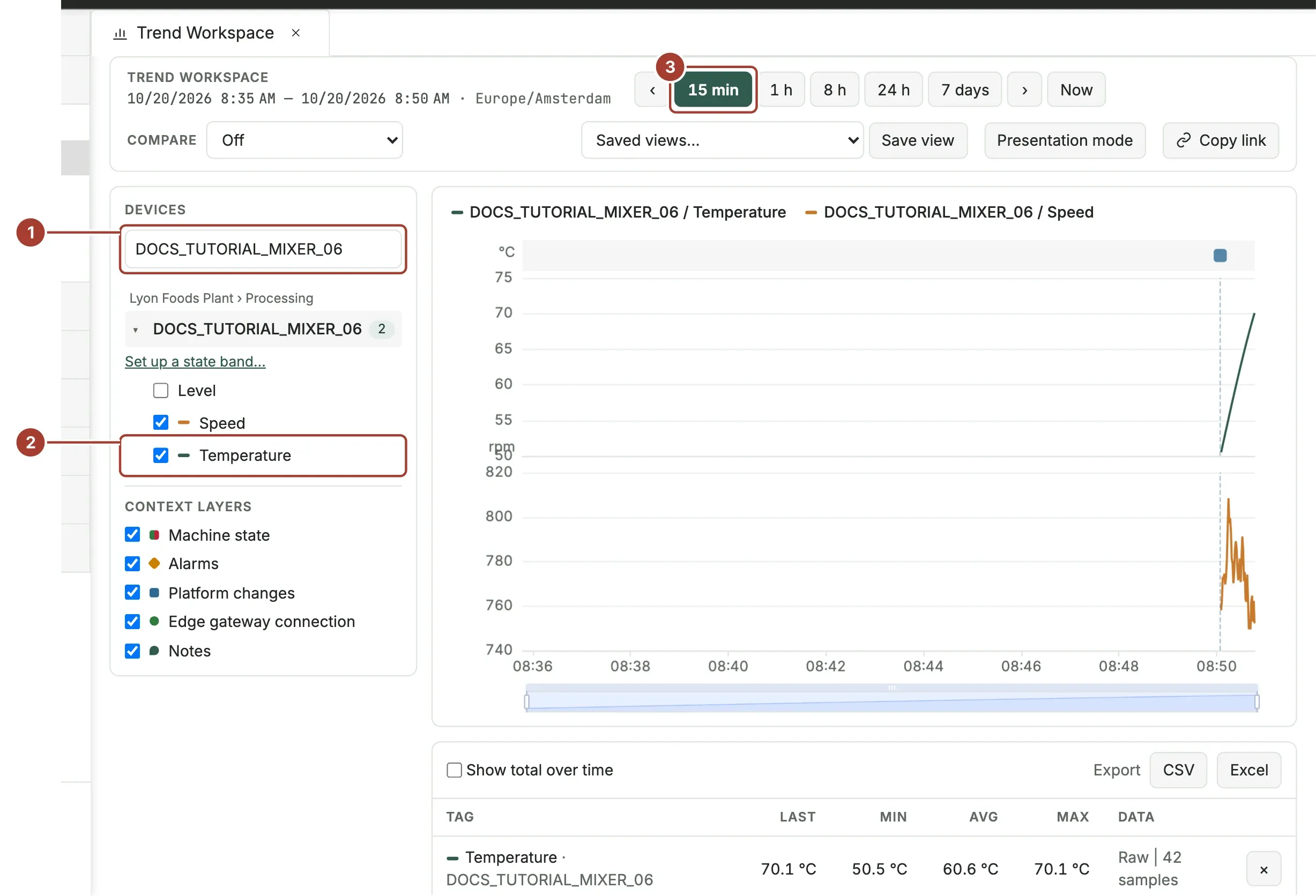Grab the left handle of time range slider
The height and width of the screenshot is (896, 1316).
526,702
